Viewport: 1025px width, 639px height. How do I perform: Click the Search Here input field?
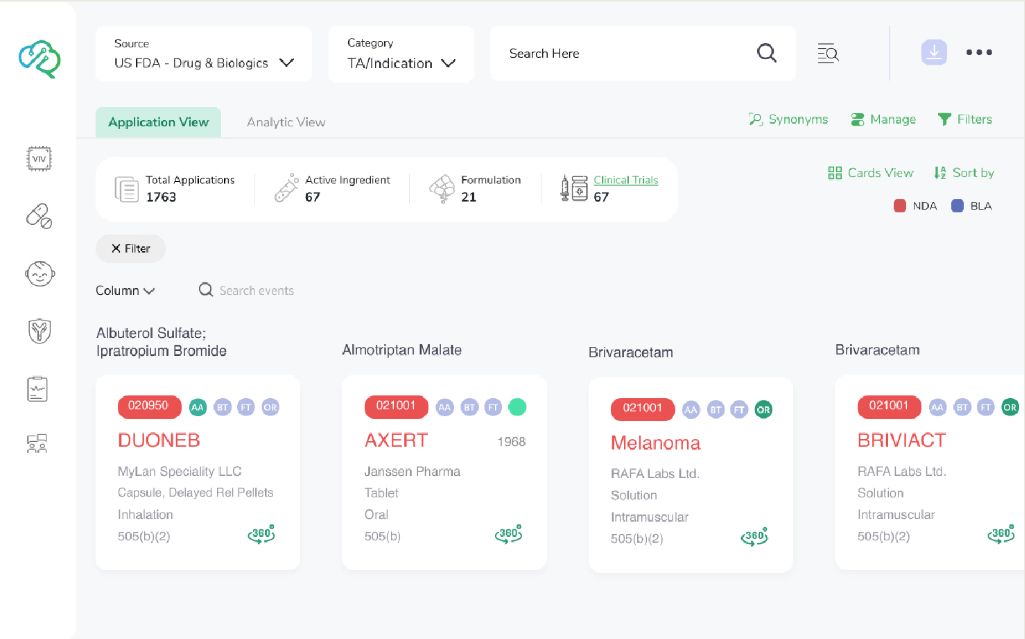pos(643,54)
